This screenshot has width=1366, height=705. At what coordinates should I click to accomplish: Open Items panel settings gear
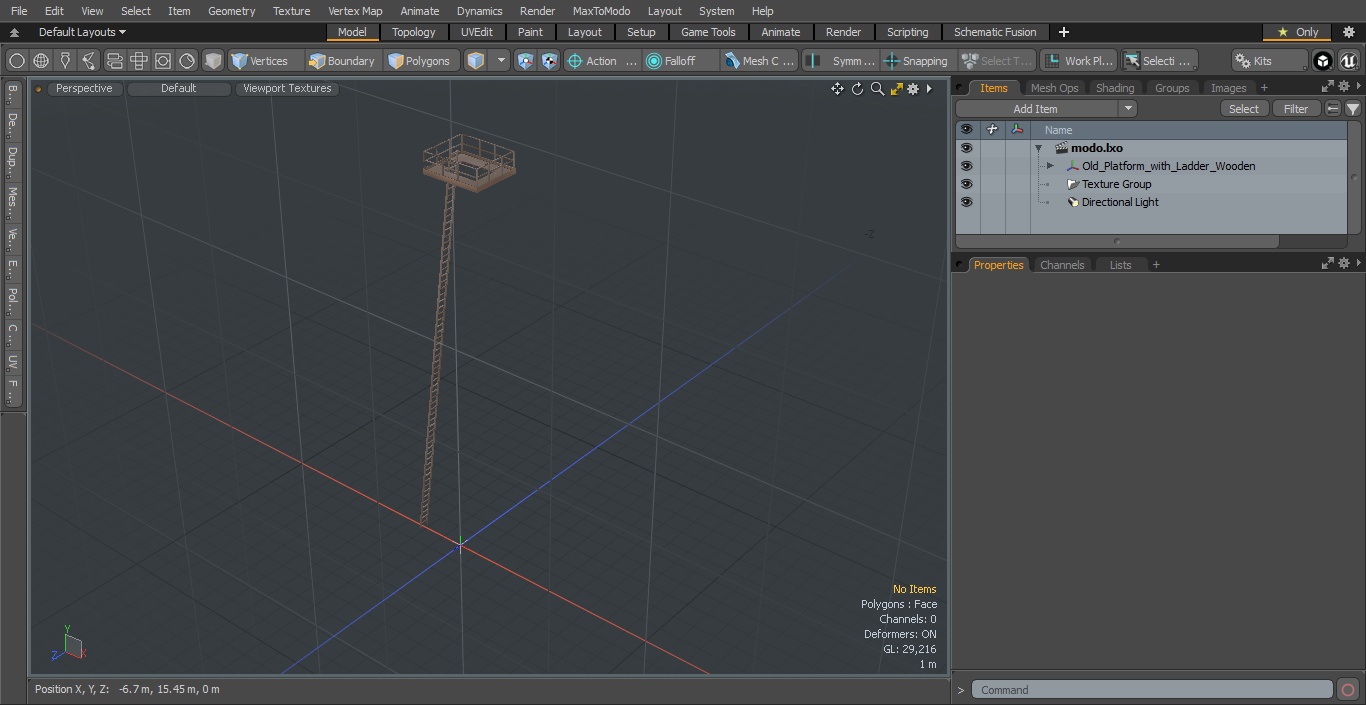[x=1344, y=88]
